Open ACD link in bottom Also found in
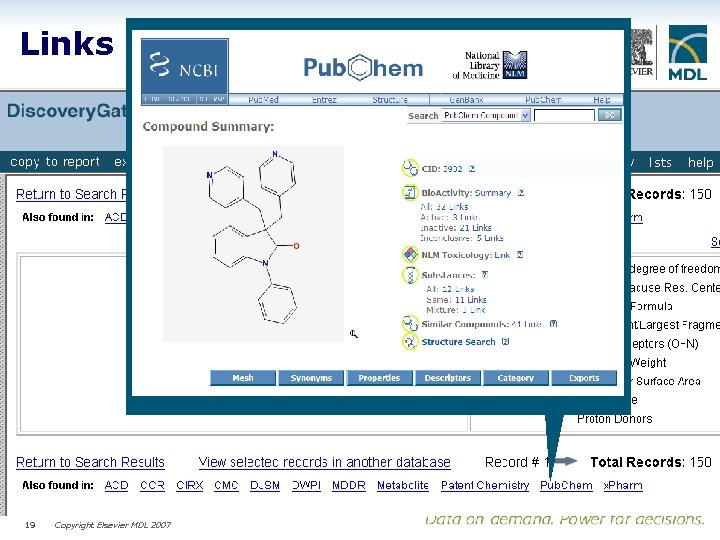 116,485
